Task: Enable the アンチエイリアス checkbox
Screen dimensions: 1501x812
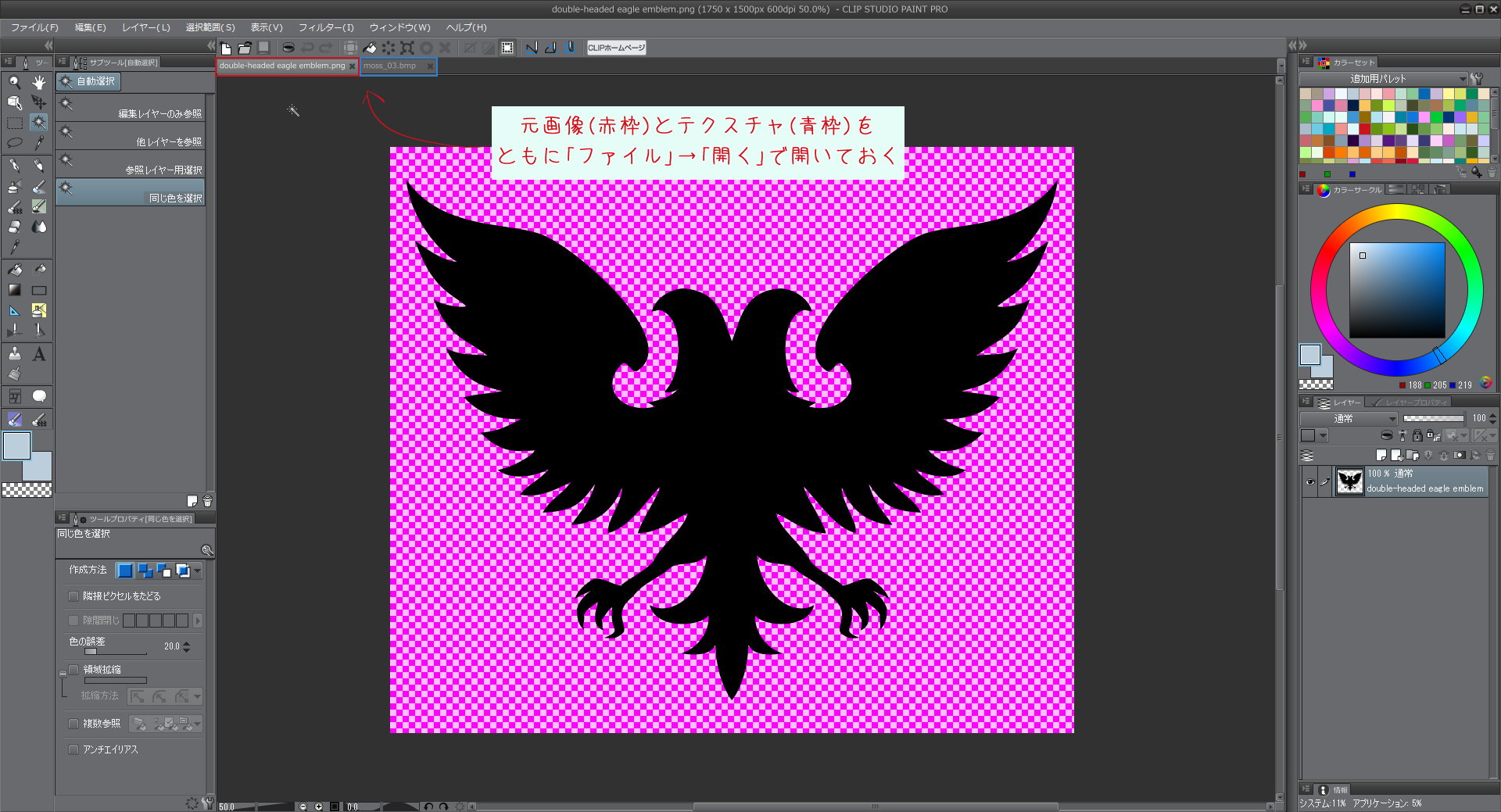Action: coord(73,749)
